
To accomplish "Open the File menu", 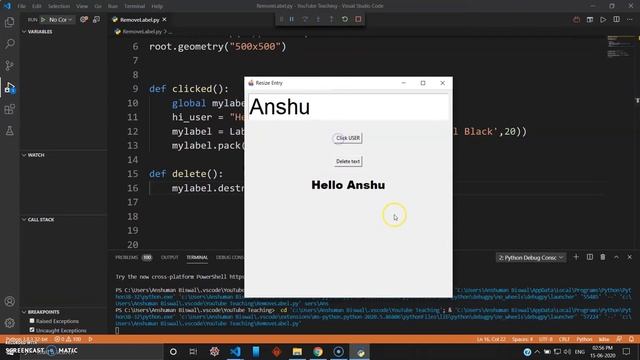I will coord(22,6).
